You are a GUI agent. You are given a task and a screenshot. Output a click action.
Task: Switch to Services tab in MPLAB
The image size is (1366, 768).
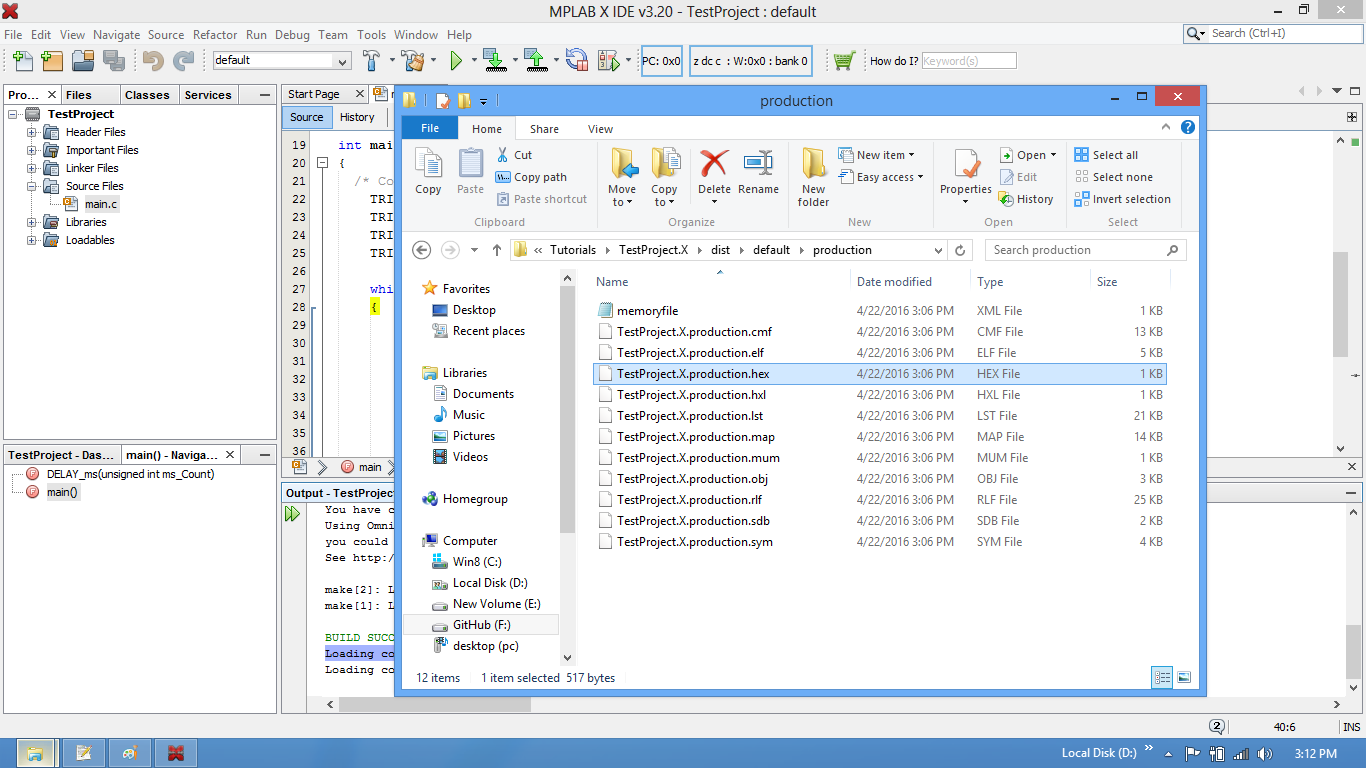point(208,95)
